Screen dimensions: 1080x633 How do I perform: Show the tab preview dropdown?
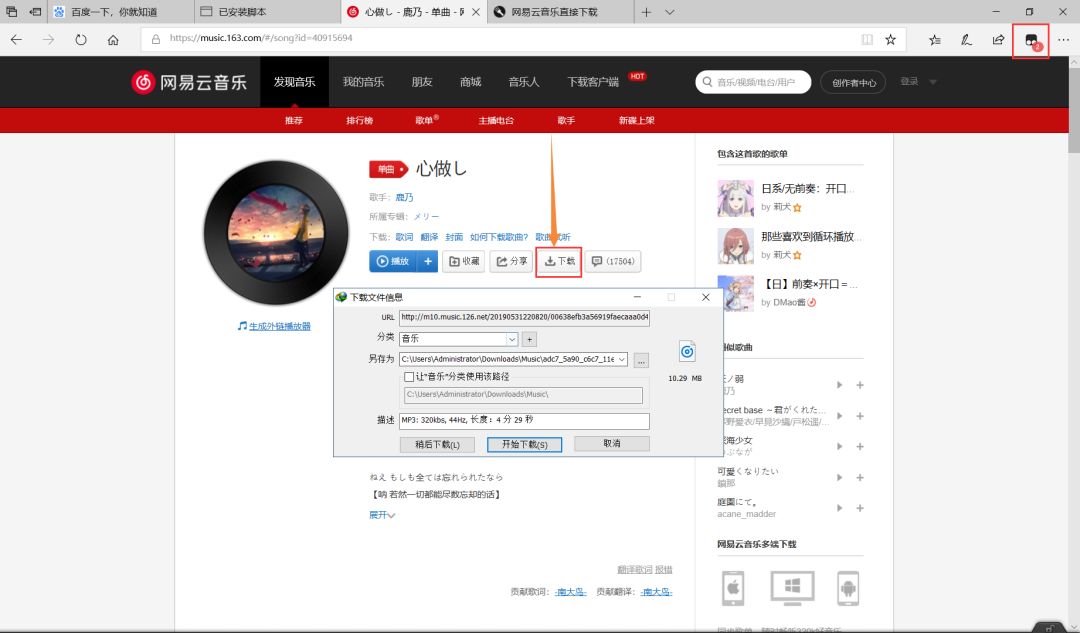click(669, 12)
